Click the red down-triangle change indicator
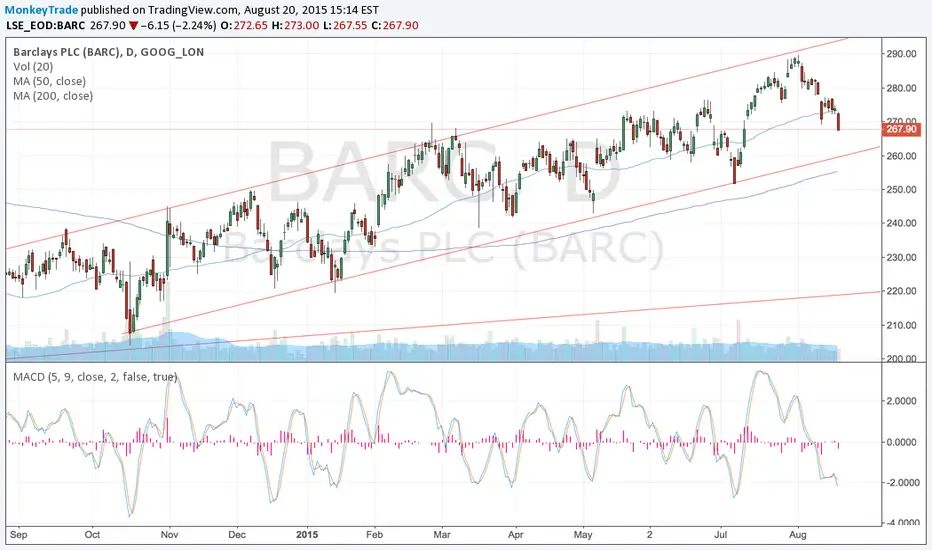This screenshot has width=932, height=550. coord(133,26)
